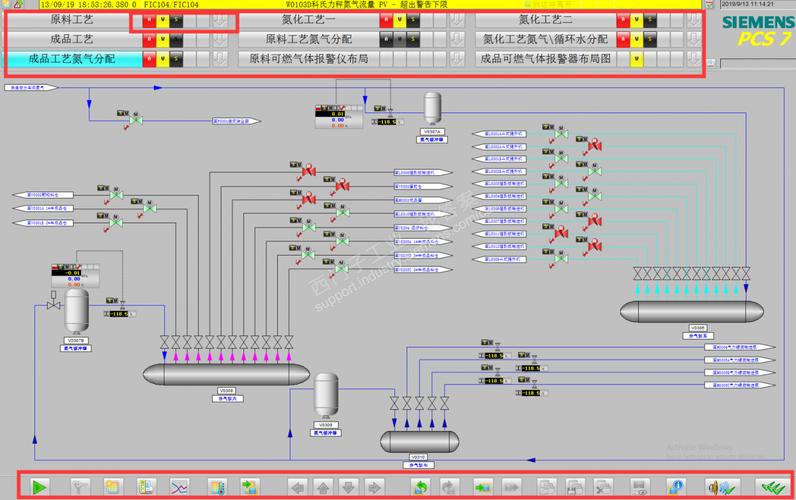796x500 pixels.
Task: Click the SIEMENS PCS 7 logo
Action: pyautogui.click(x=758, y=30)
